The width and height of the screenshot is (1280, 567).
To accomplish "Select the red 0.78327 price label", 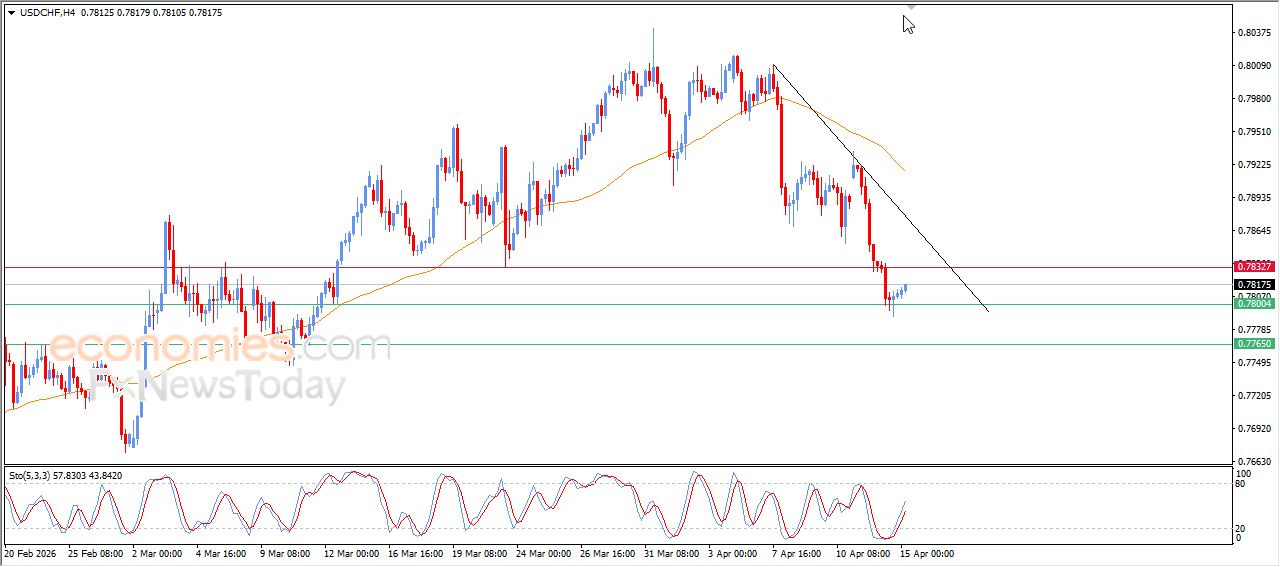I will 1254,266.
